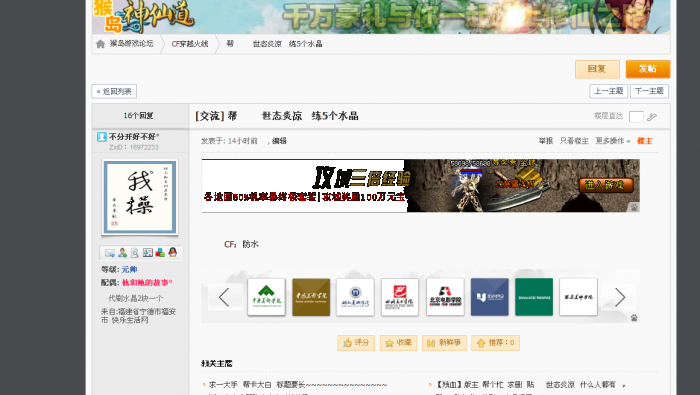Favorite the thread with the 收藏 button
Viewport: 700px width, 395px height.
tap(398, 343)
